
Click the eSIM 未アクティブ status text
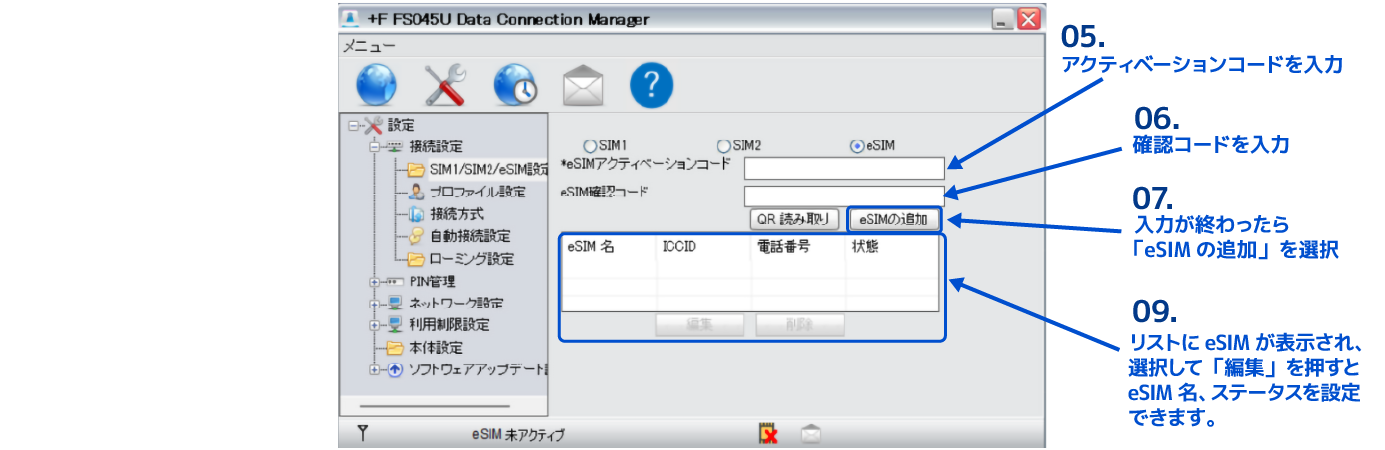click(518, 435)
